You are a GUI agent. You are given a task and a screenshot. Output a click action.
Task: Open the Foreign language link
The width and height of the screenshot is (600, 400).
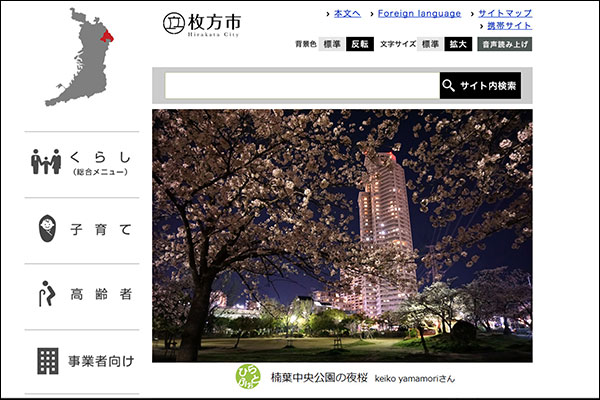pyautogui.click(x=419, y=14)
